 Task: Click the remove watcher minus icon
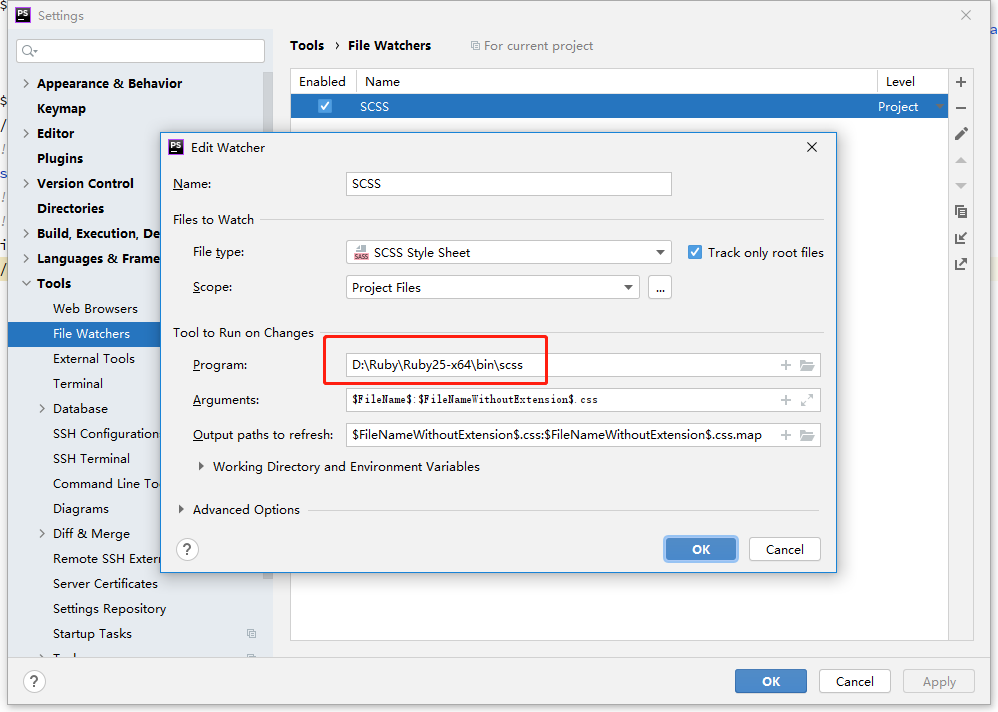961,108
